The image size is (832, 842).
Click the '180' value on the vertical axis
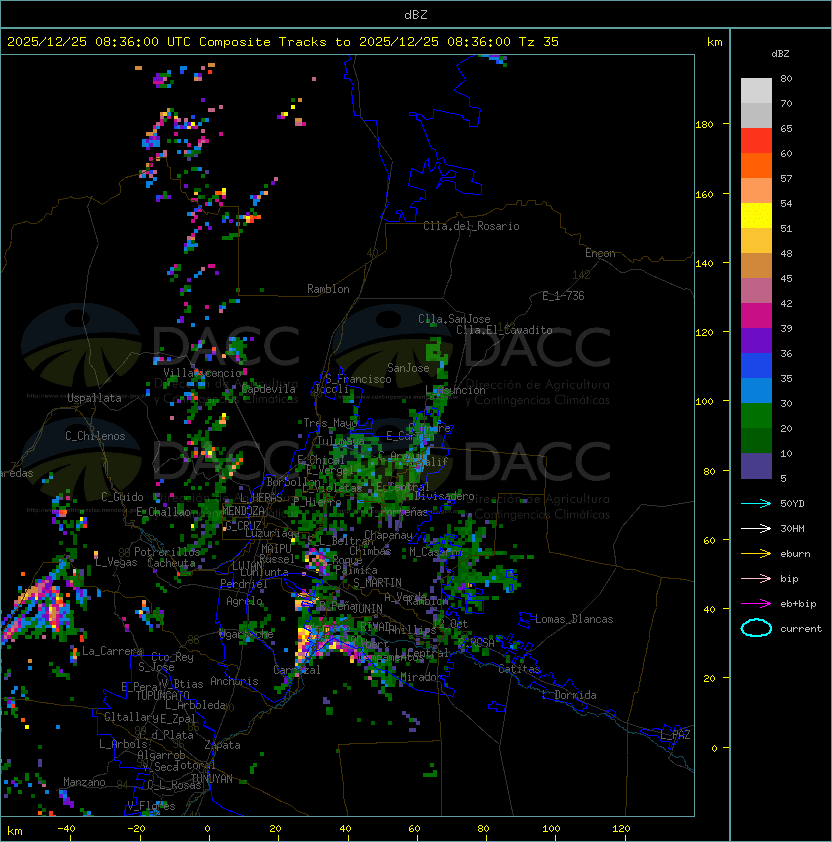[704, 125]
